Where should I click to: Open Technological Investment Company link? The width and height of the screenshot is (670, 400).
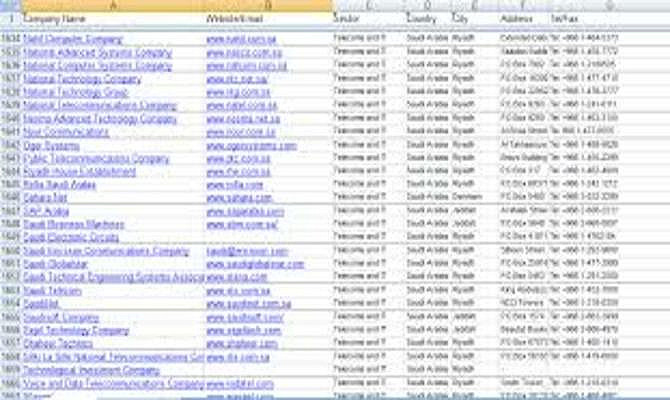click(91, 370)
